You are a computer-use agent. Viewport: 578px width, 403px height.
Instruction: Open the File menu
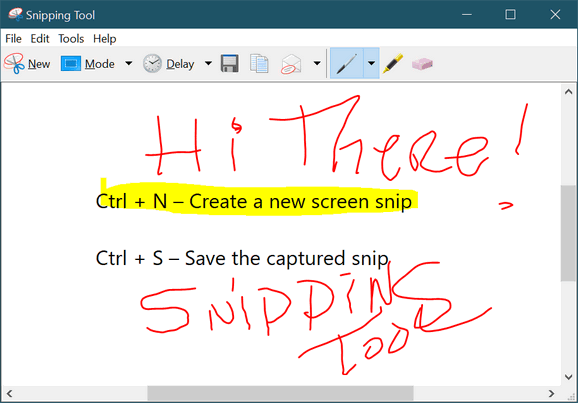(13, 39)
